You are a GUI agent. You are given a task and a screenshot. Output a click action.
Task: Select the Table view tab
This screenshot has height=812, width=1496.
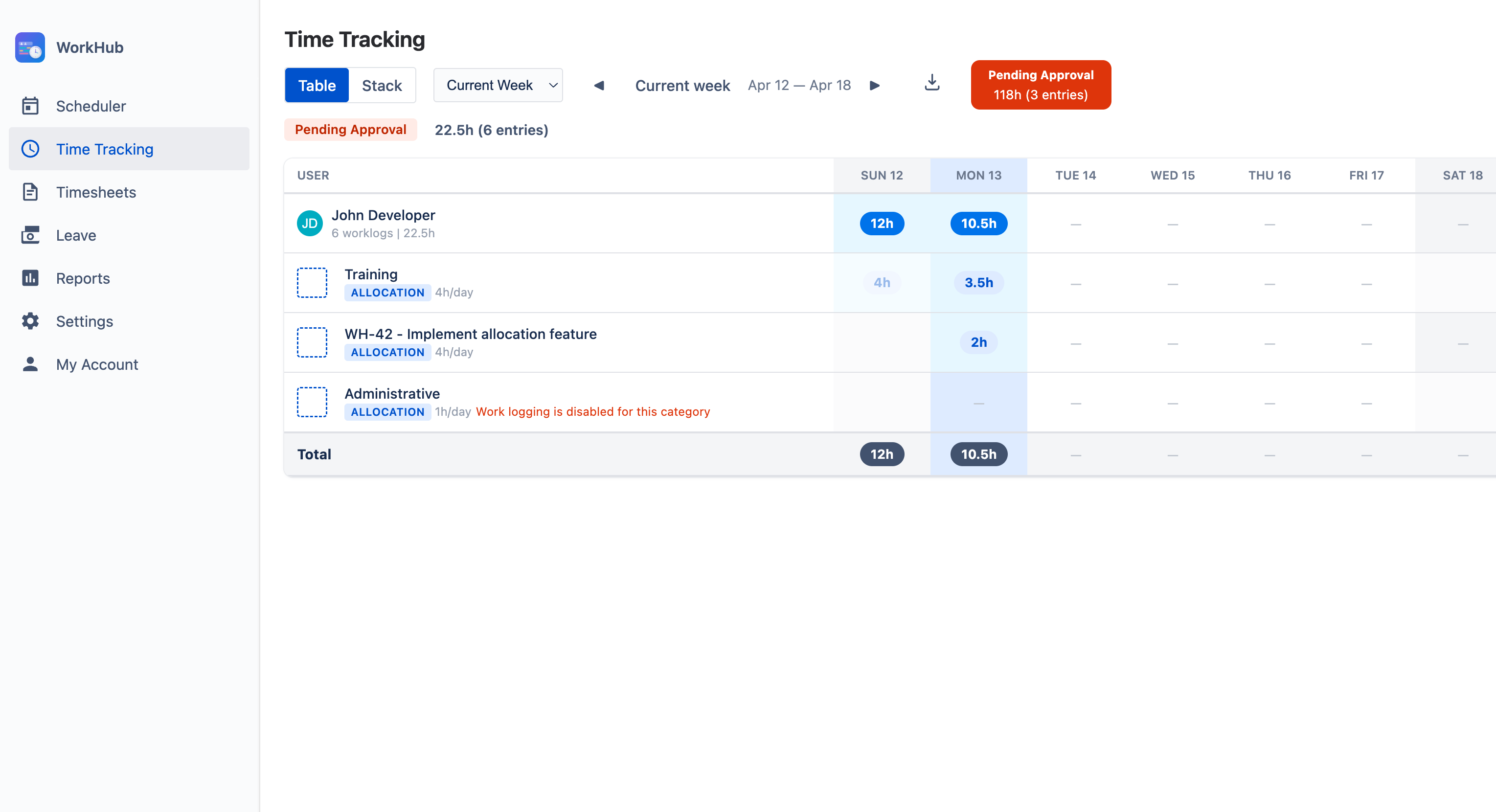tap(317, 86)
